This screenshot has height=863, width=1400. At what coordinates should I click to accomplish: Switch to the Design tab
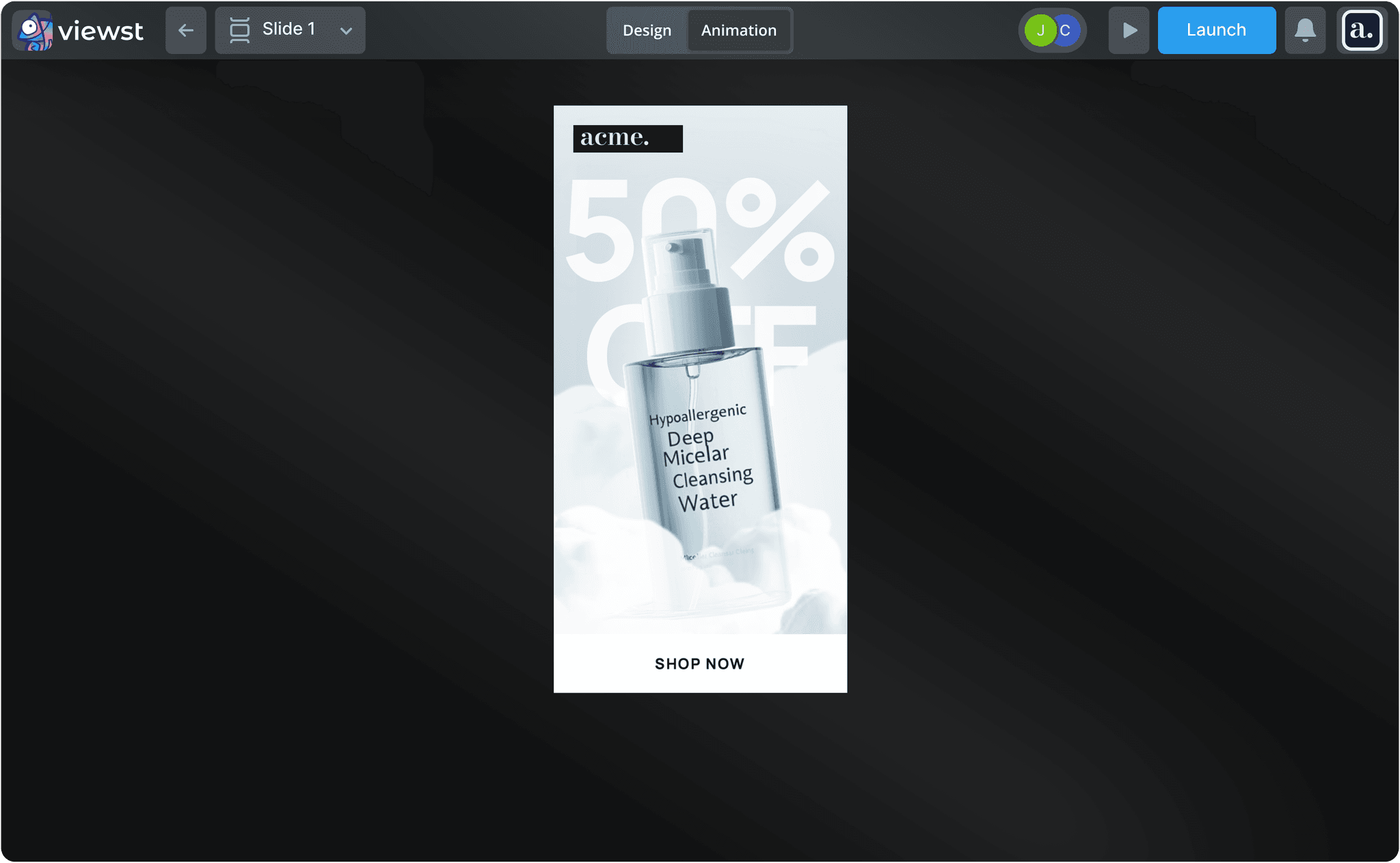click(647, 31)
